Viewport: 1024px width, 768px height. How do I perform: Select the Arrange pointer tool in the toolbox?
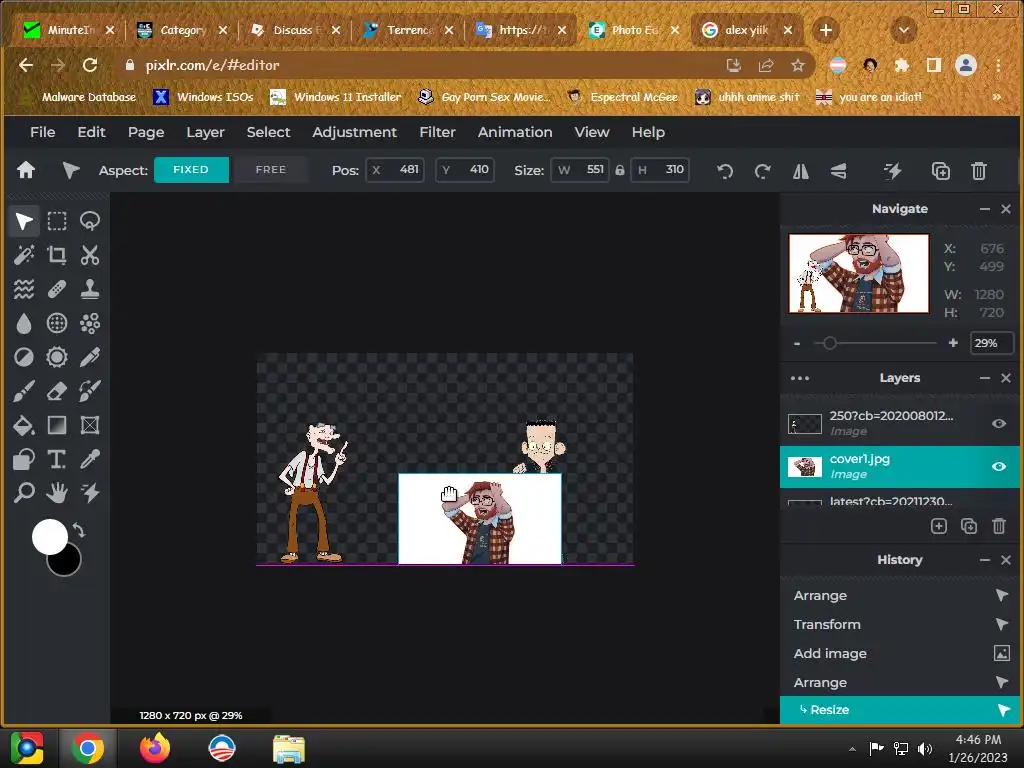click(24, 221)
